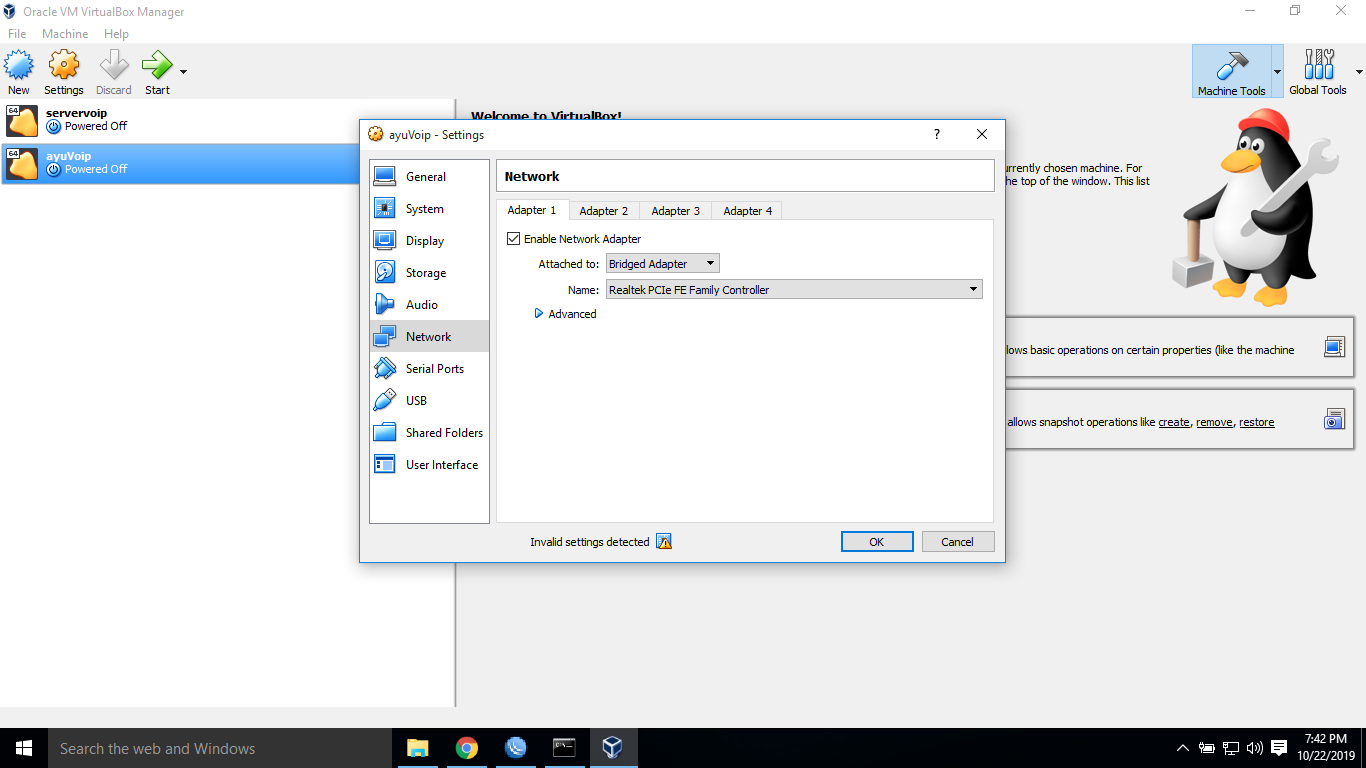Click the Snapshots tool icon in welcome pane
This screenshot has height=768, width=1366.
pos(1334,419)
